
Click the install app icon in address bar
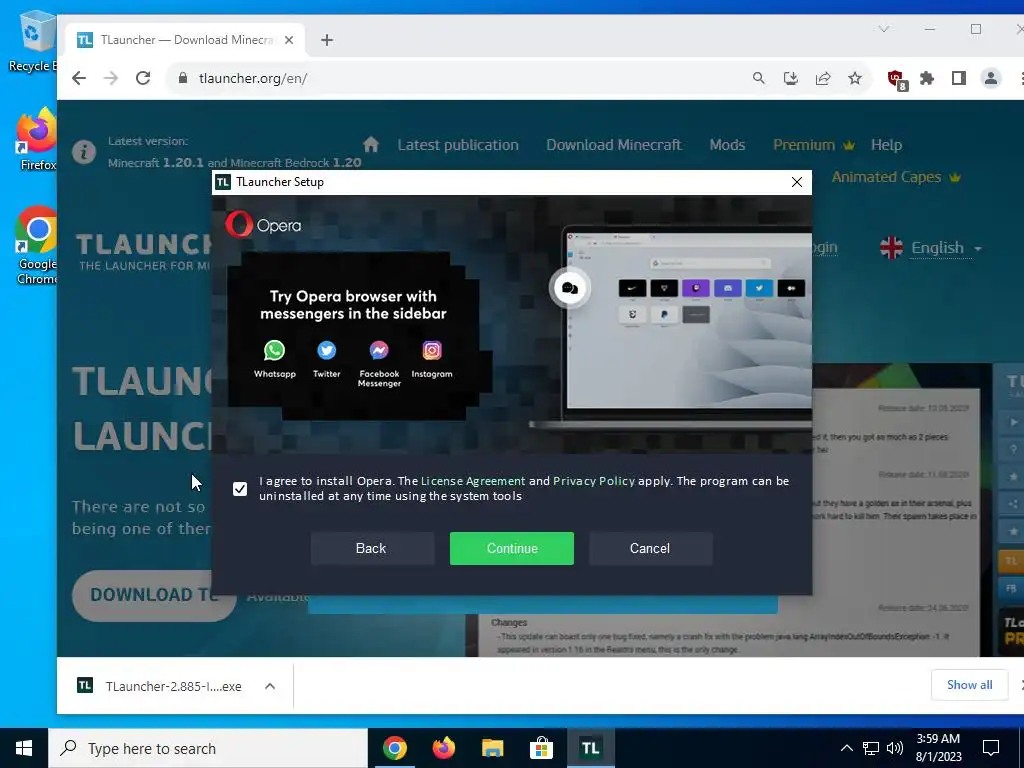pyautogui.click(x=791, y=78)
